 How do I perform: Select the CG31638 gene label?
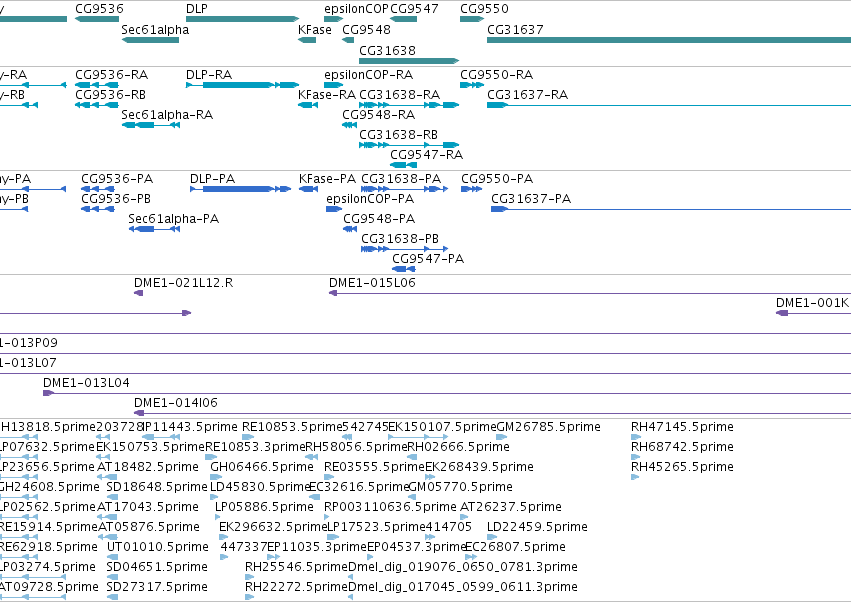[x=388, y=50]
